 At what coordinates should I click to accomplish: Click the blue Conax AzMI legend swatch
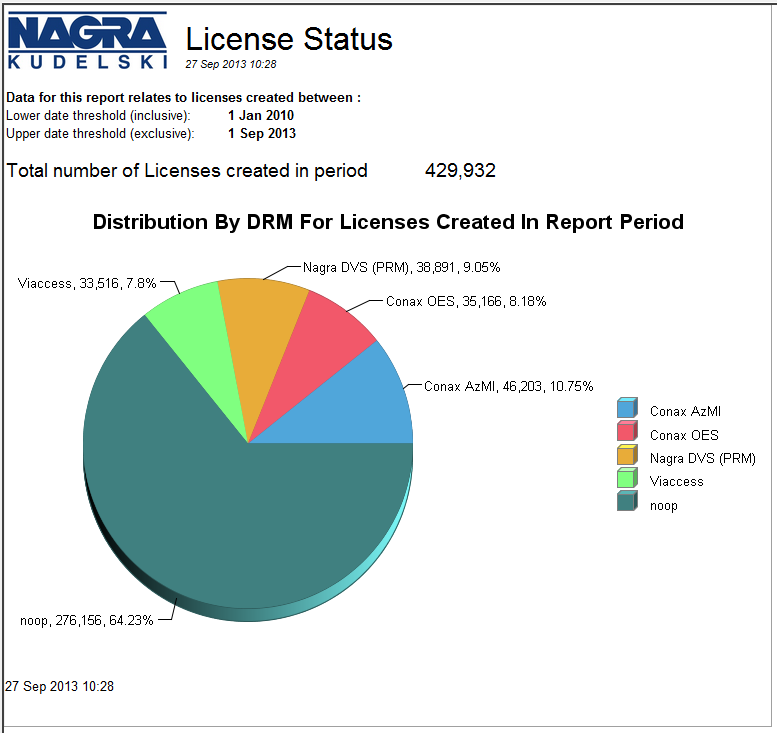click(x=627, y=409)
